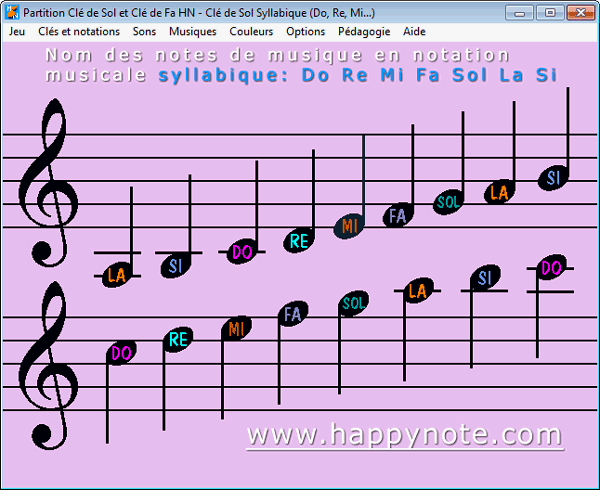
Task: Open the Options menu
Action: click(305, 32)
